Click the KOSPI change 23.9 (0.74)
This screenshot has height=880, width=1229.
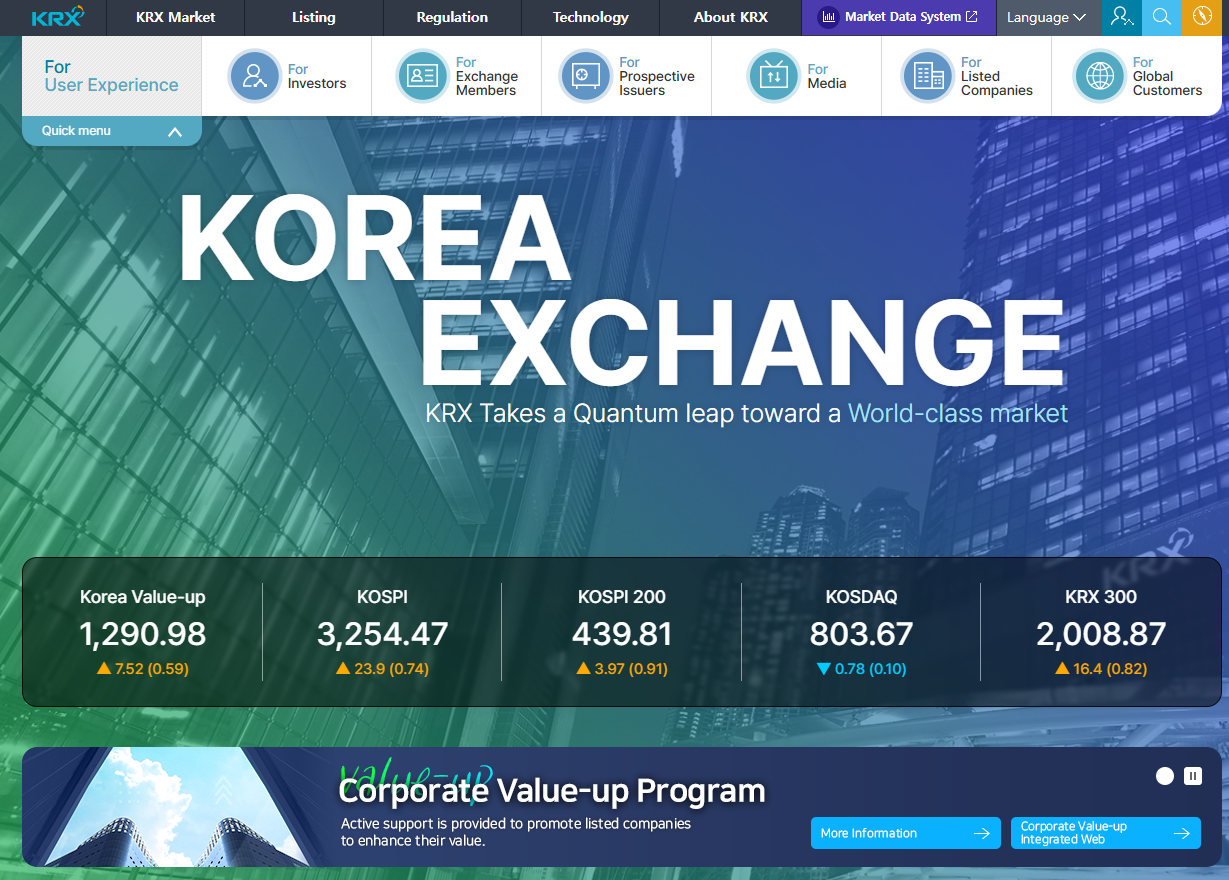pos(383,669)
